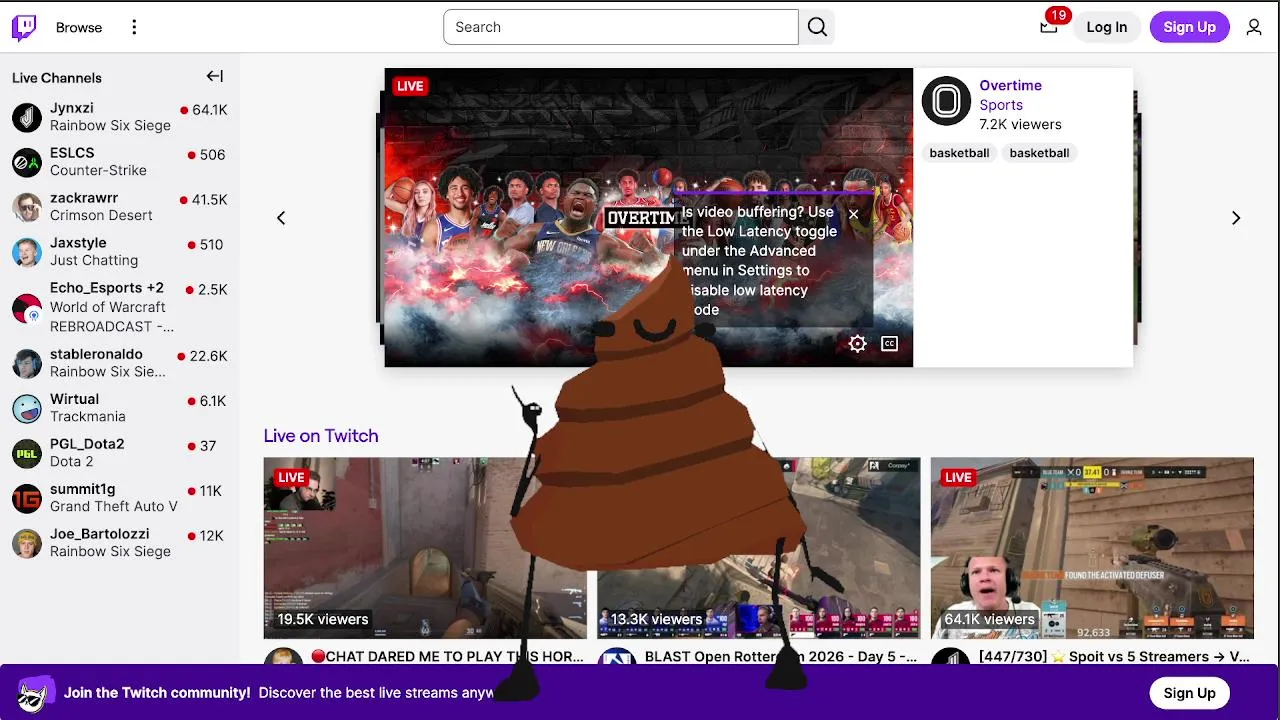Select the second basketball tag
This screenshot has width=1280, height=720.
[x=1039, y=153]
